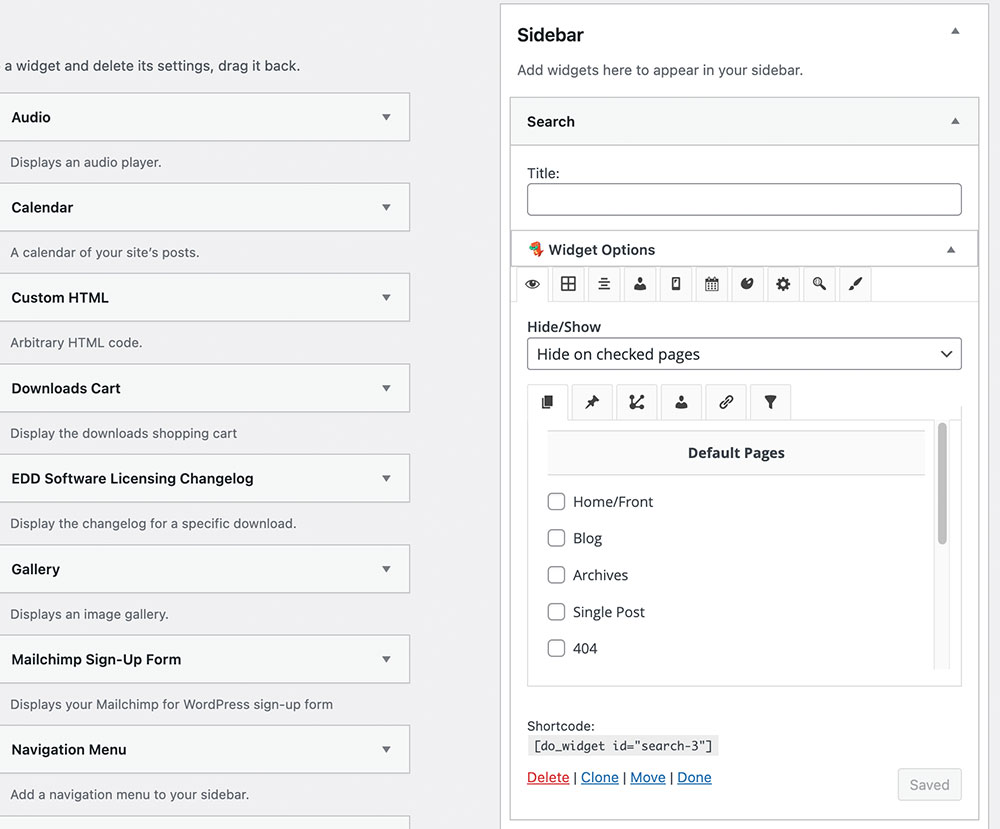The height and width of the screenshot is (829, 1000).
Task: Open the Hide/Show dropdown
Action: [744, 354]
